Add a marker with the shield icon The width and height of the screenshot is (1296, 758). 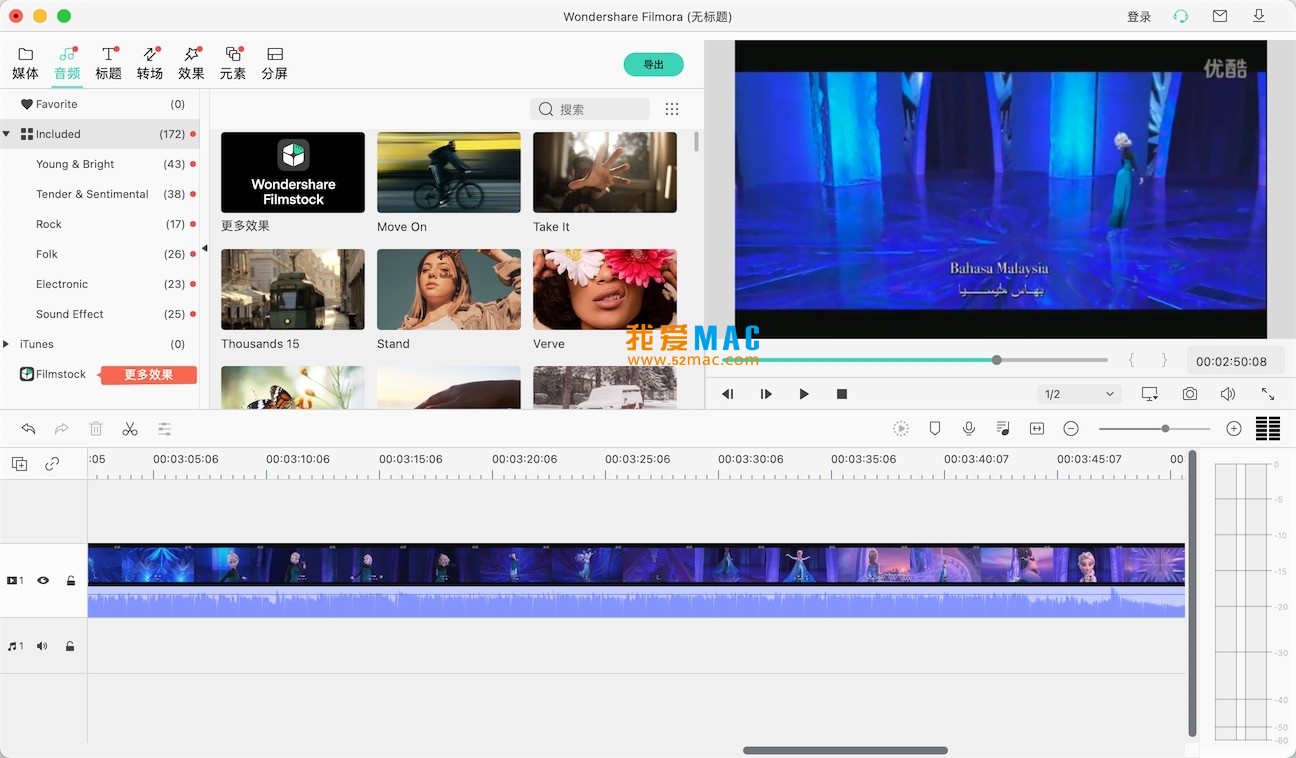tap(935, 428)
